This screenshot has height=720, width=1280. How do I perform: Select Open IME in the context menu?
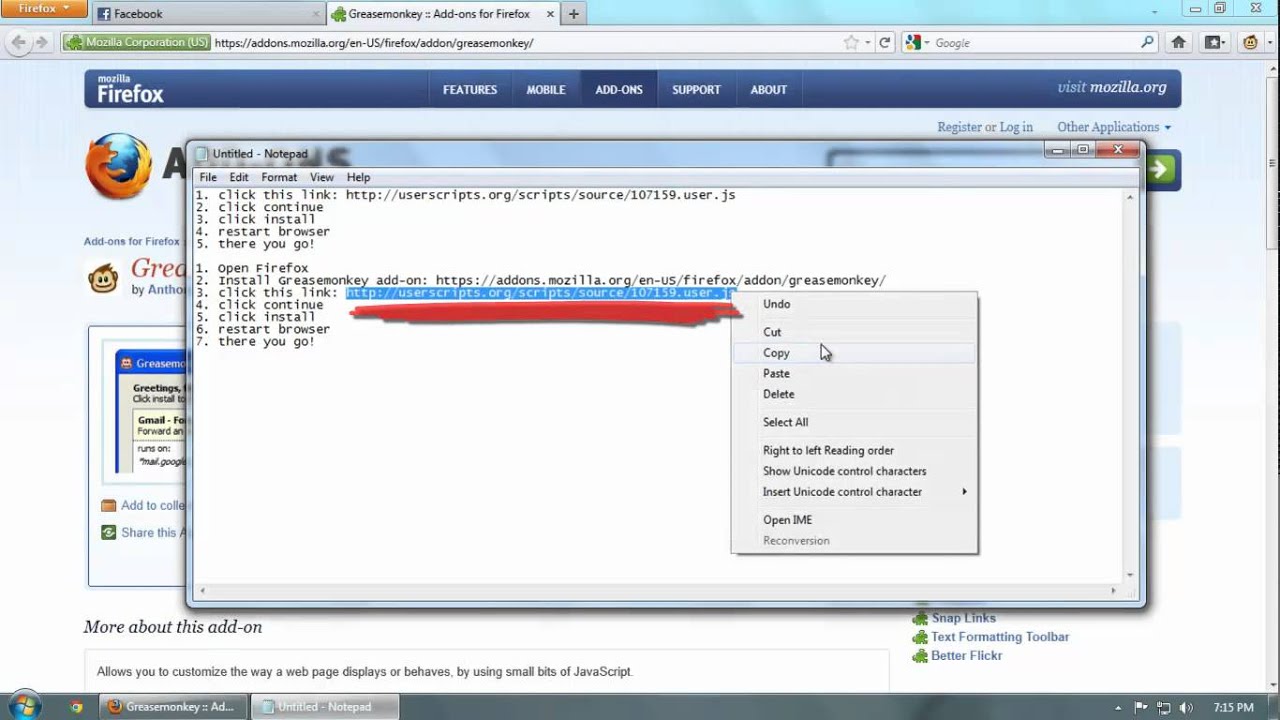tap(855, 520)
